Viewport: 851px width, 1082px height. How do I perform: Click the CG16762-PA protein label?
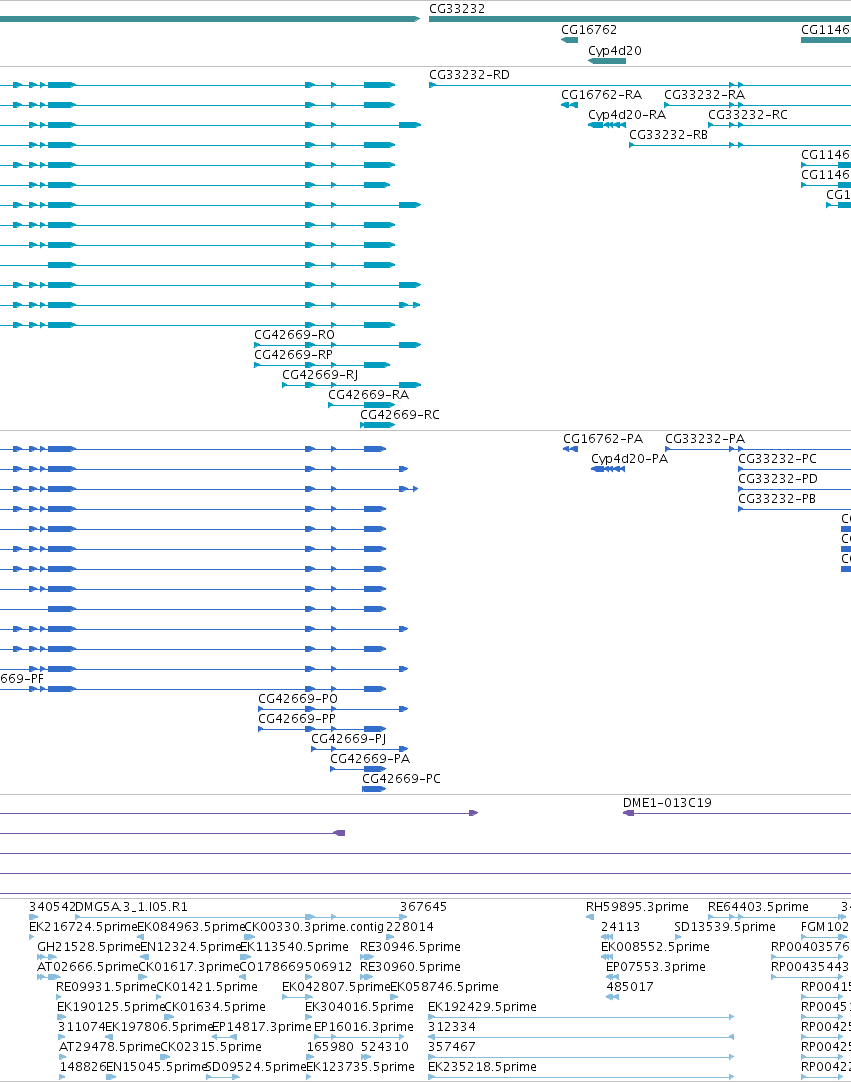[603, 439]
